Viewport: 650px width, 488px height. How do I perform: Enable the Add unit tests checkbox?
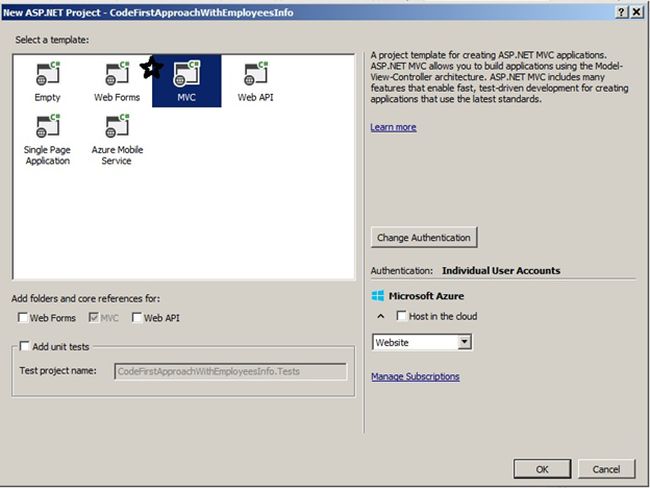point(24,346)
